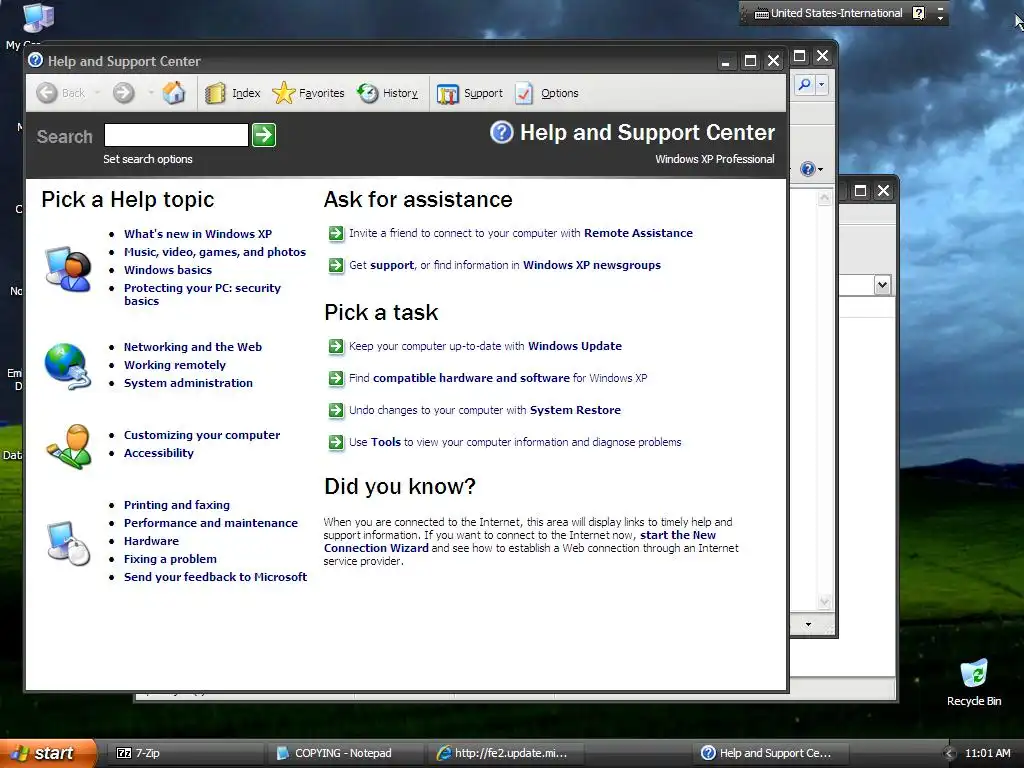1024x768 pixels.
Task: Open Back button history dropdown arrow
Action: pyautogui.click(x=97, y=93)
